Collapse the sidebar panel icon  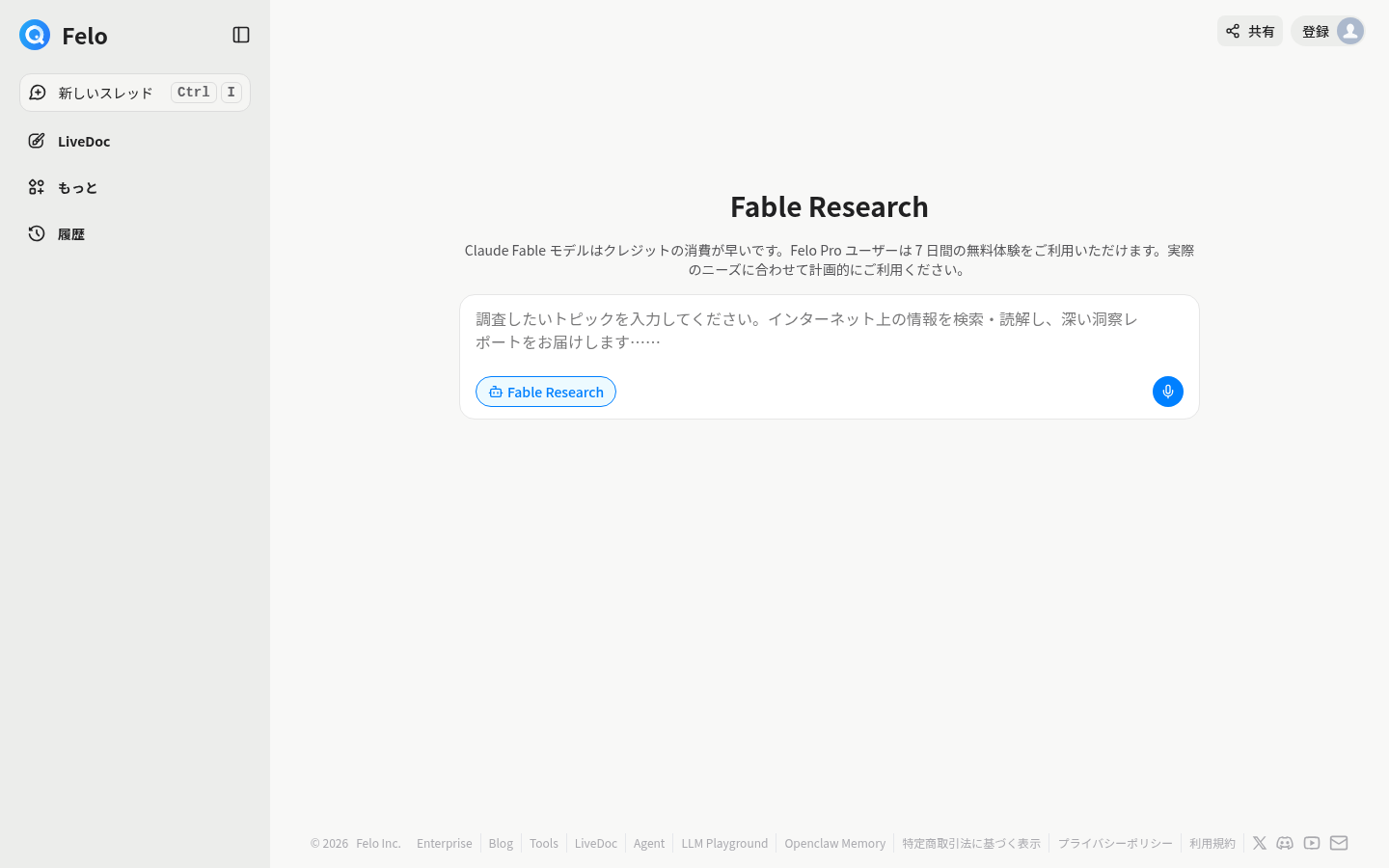pyautogui.click(x=241, y=35)
